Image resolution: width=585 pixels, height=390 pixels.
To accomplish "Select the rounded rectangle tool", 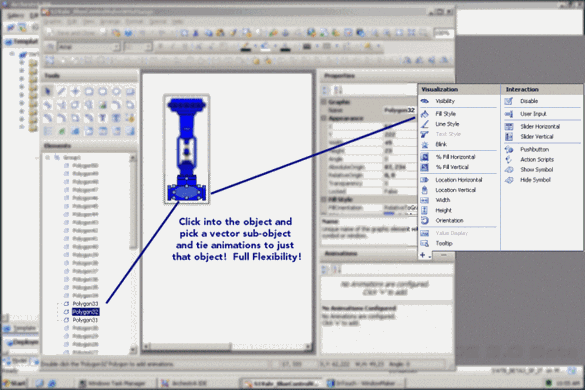I will pos(103,91).
